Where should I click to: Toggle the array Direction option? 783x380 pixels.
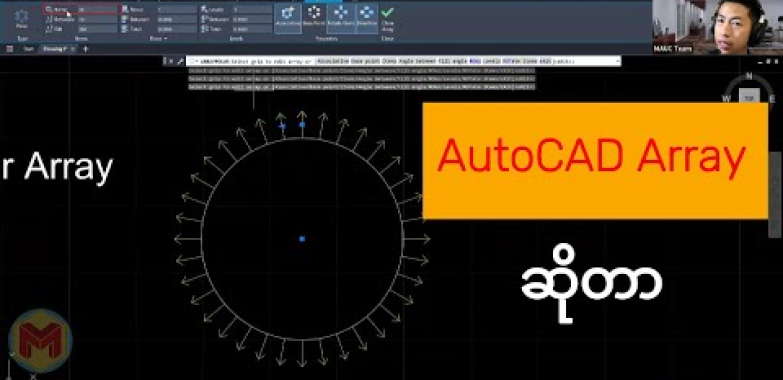point(367,18)
